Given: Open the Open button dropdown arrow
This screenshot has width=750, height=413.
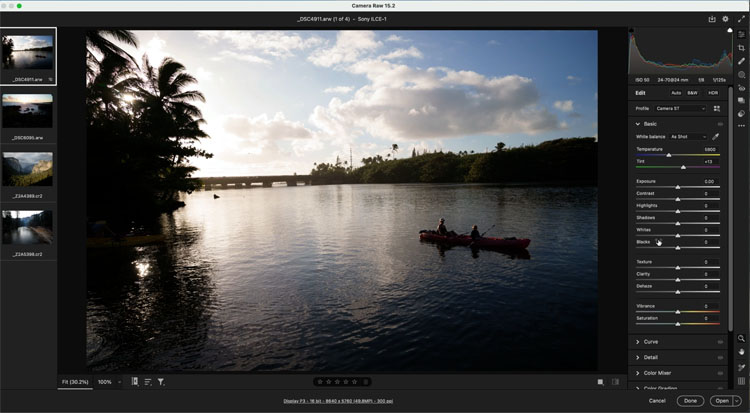Looking at the screenshot, I should click(x=737, y=401).
